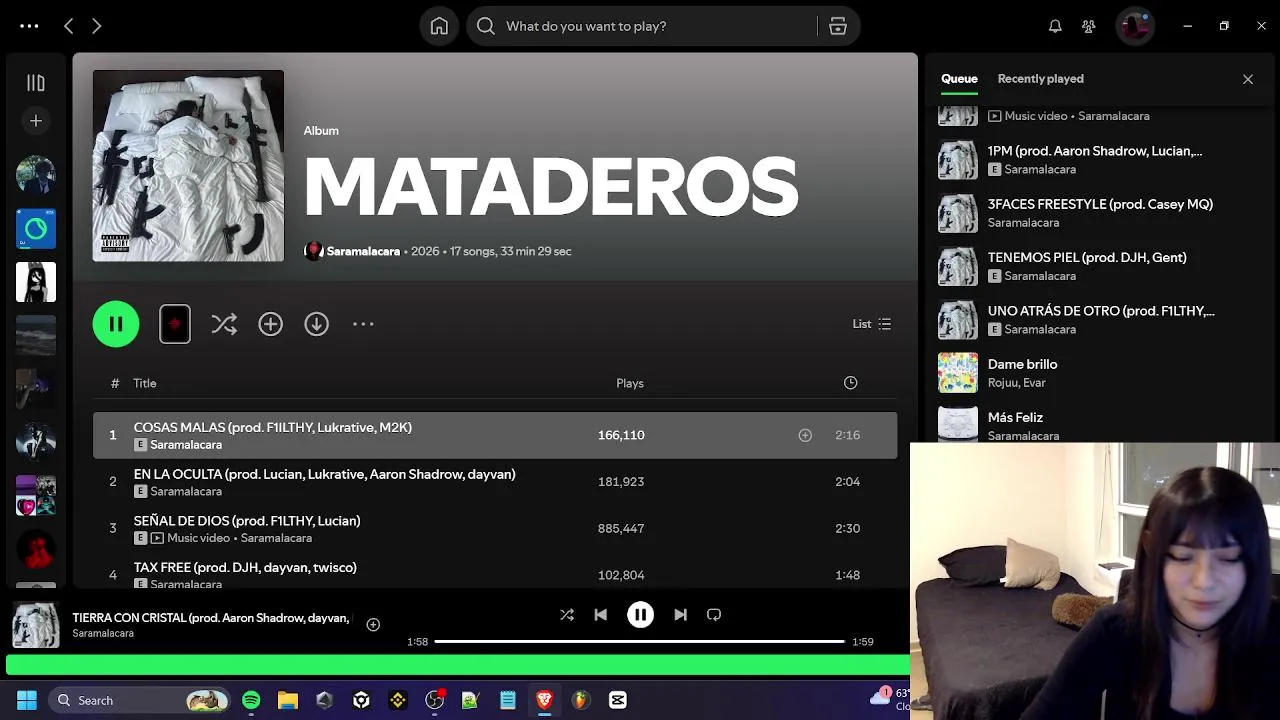Sort by duration clock icon
Screen dimensions: 1280x720
click(850, 383)
